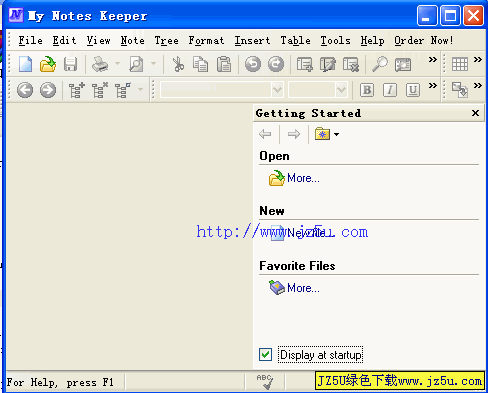Print with the printer toolbar icon
488x393 pixels.
coord(100,64)
